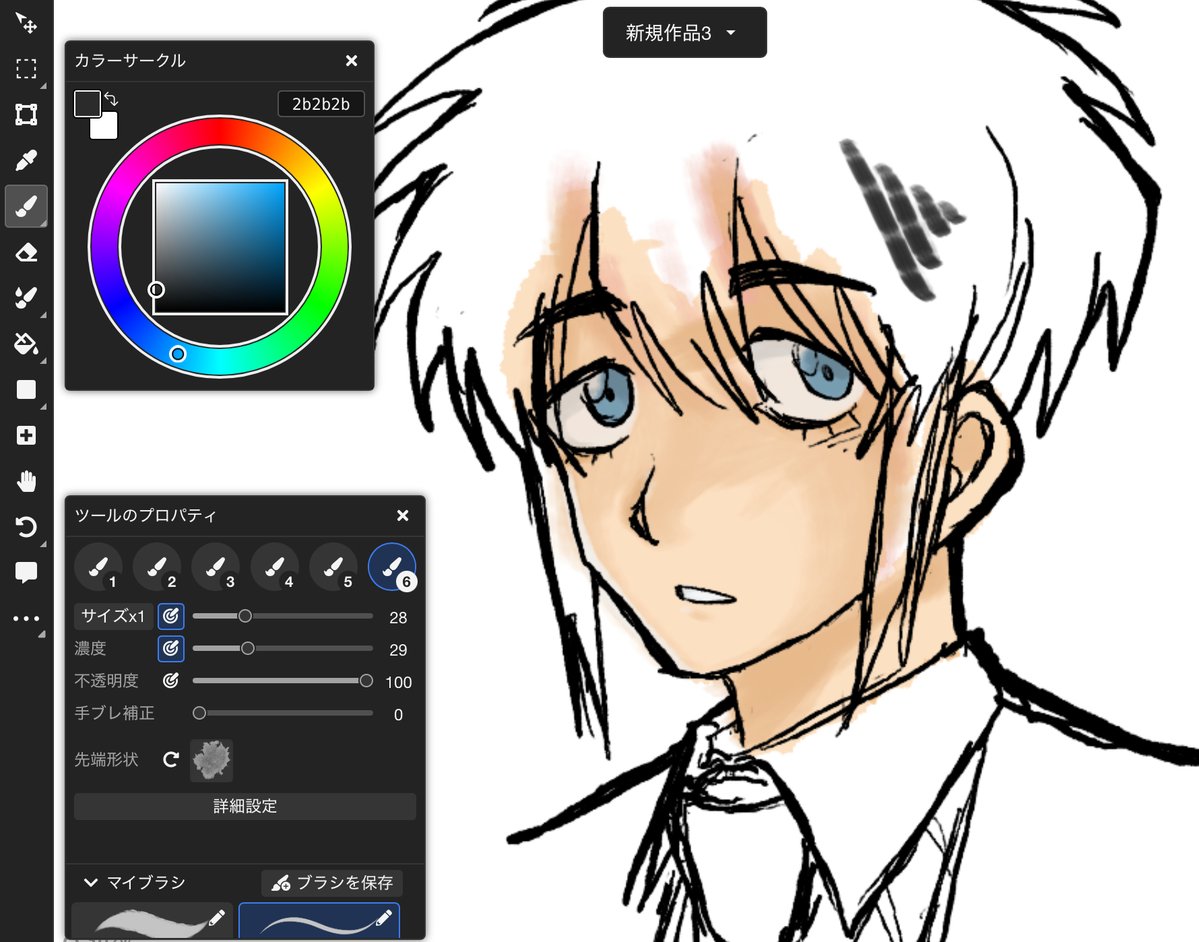Click the hex color field 2b2b2b
Screen dimensions: 1199x942
320,104
